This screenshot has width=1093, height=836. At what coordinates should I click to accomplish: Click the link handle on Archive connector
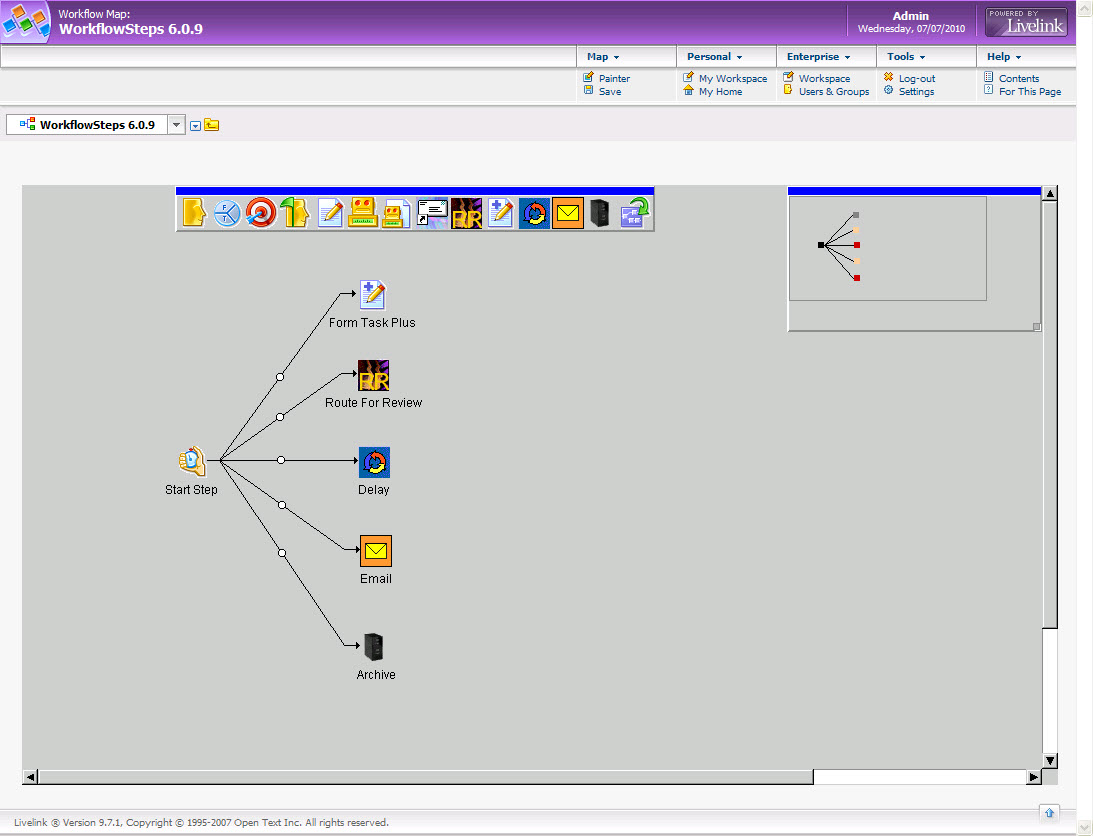coord(282,553)
